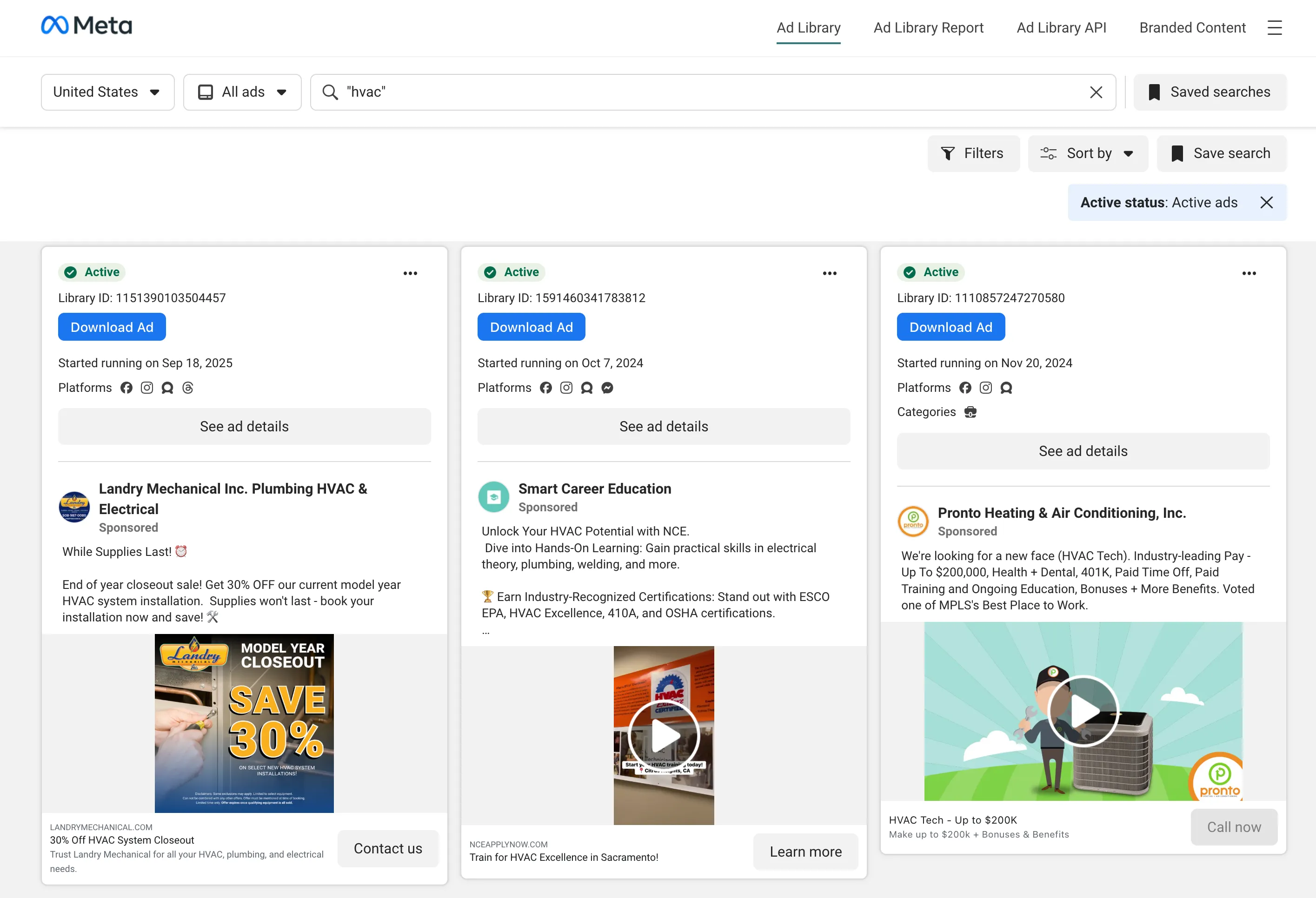Switch to Ad Library Report tab
The width and height of the screenshot is (1316, 898).
tap(928, 28)
